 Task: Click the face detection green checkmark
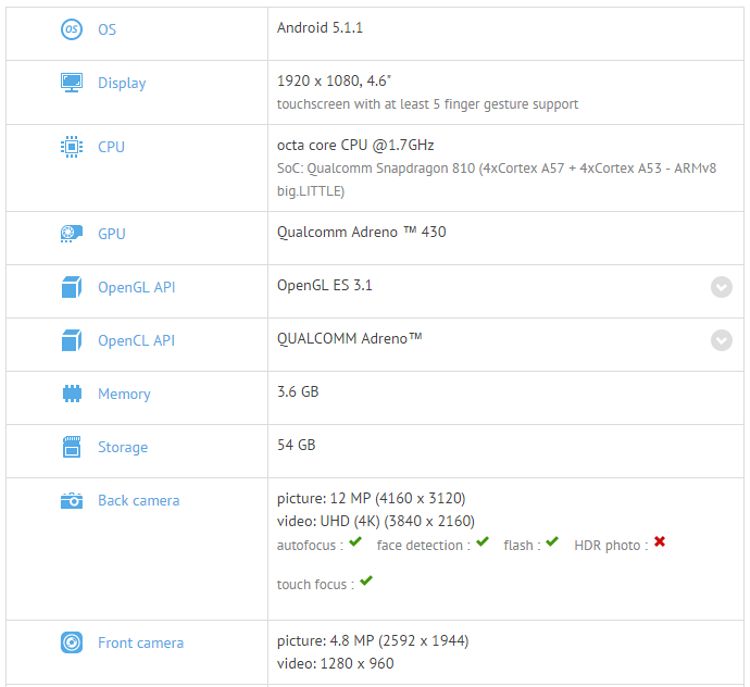coord(482,543)
